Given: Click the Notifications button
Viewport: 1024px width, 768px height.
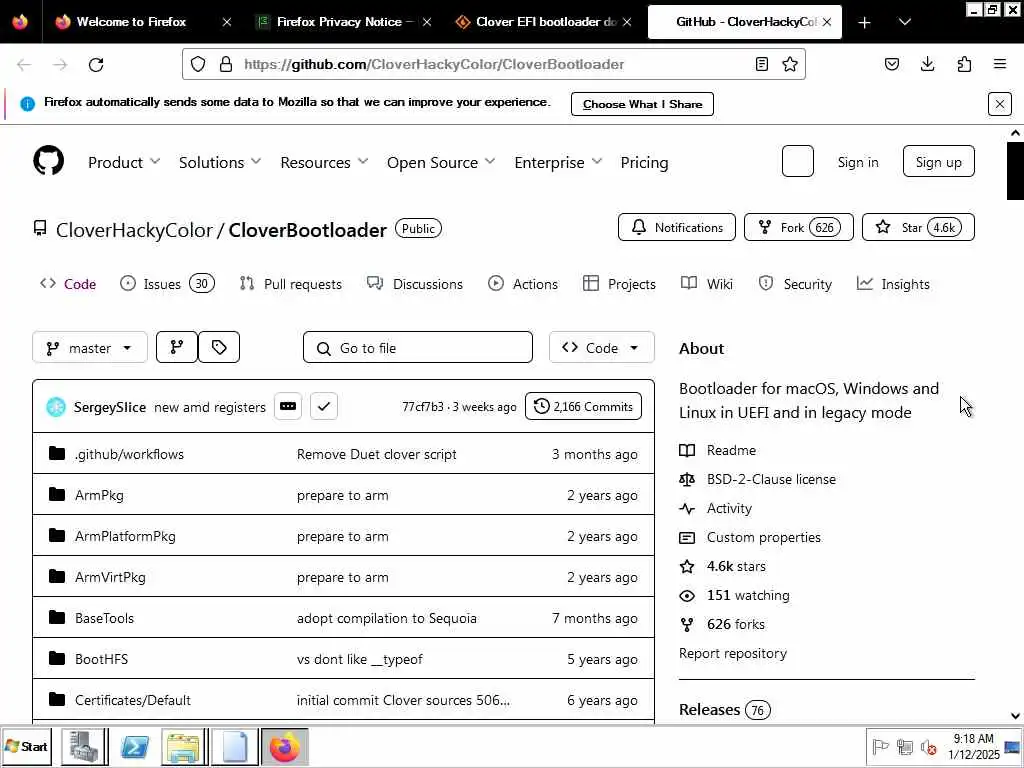Looking at the screenshot, I should click(677, 227).
